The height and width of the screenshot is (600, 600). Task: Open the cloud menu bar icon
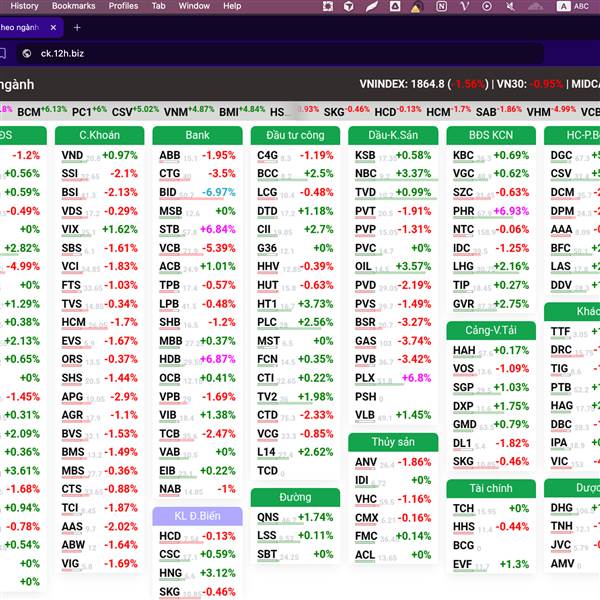(535, 6)
